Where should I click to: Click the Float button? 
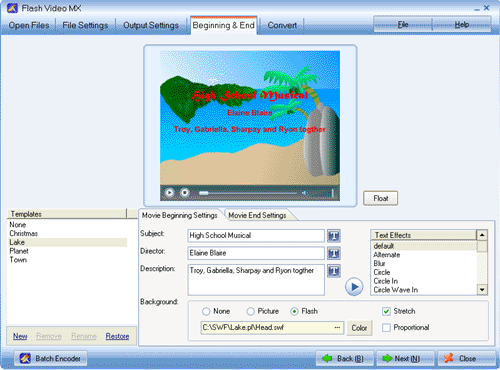(x=380, y=198)
